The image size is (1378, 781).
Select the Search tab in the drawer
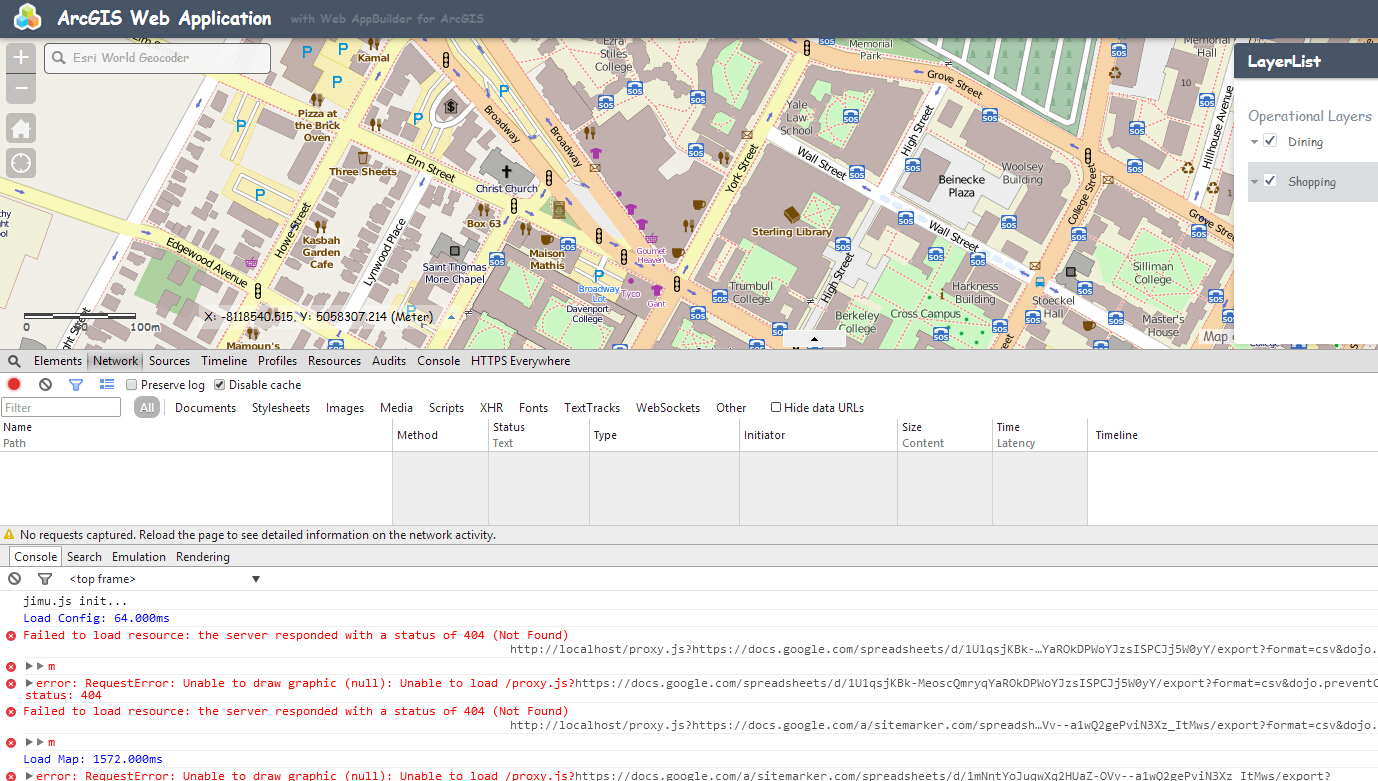point(84,557)
